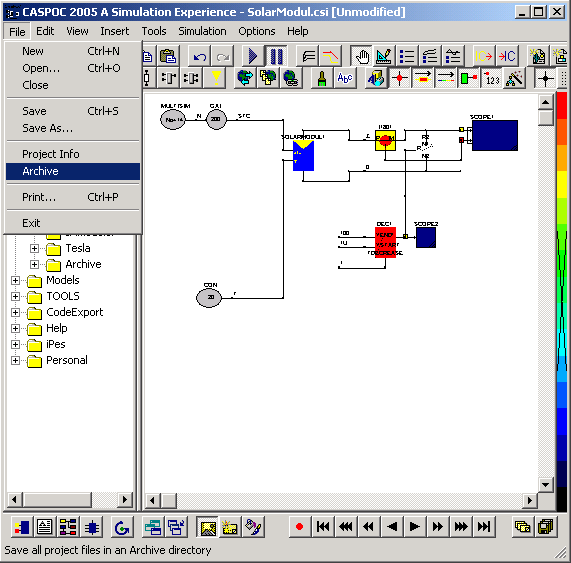Click the dual component block icon

click(x=191, y=78)
